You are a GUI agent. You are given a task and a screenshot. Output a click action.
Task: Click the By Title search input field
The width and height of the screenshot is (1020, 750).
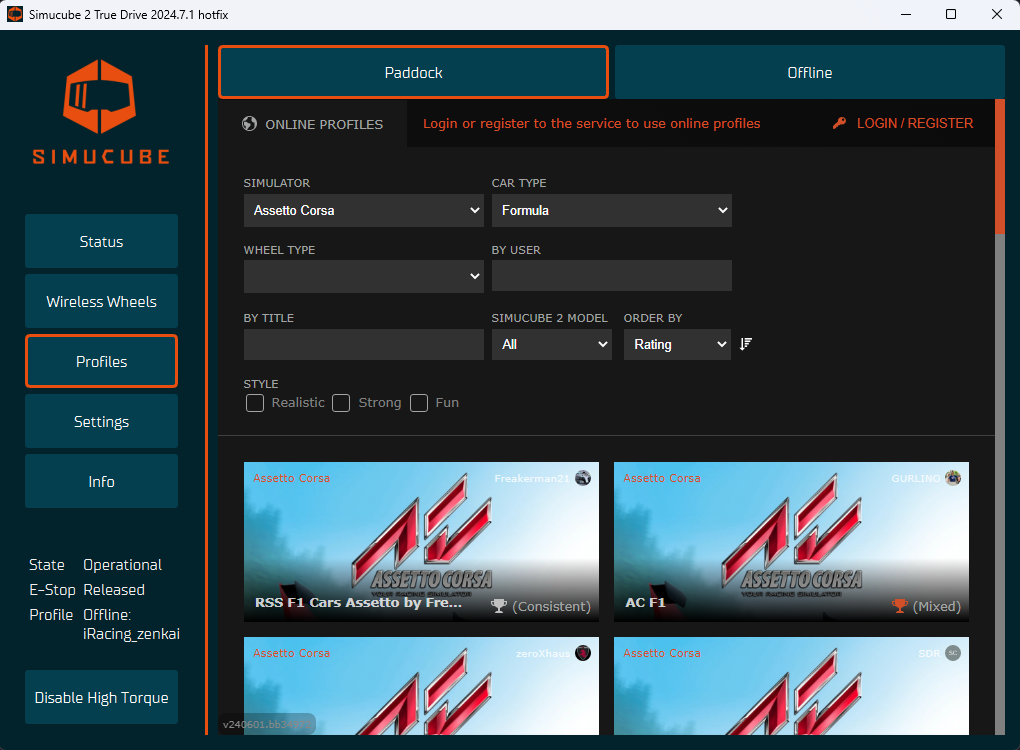tap(363, 344)
